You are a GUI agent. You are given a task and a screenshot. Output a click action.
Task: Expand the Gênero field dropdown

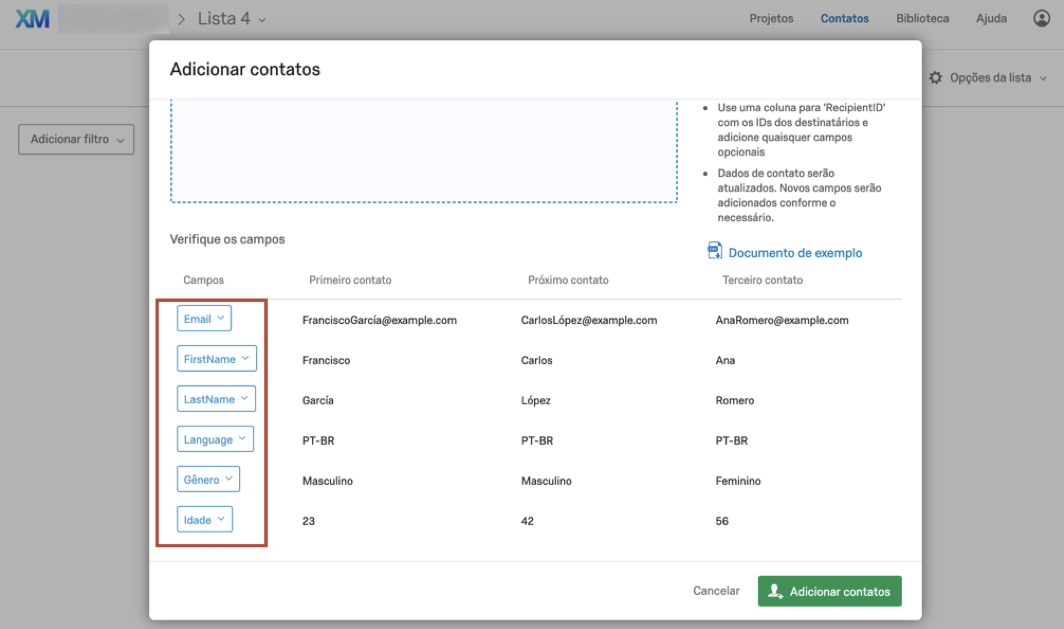pos(208,480)
